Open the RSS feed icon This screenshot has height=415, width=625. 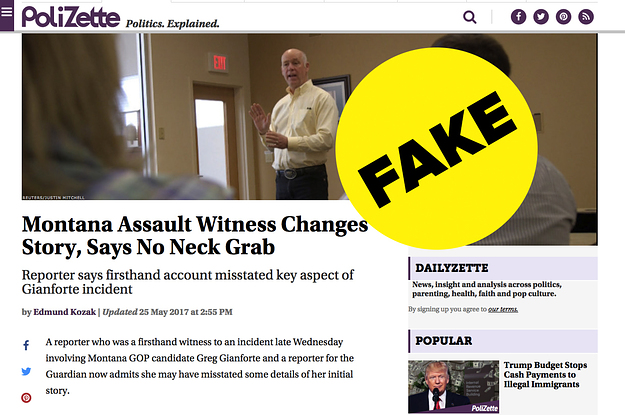coord(586,17)
